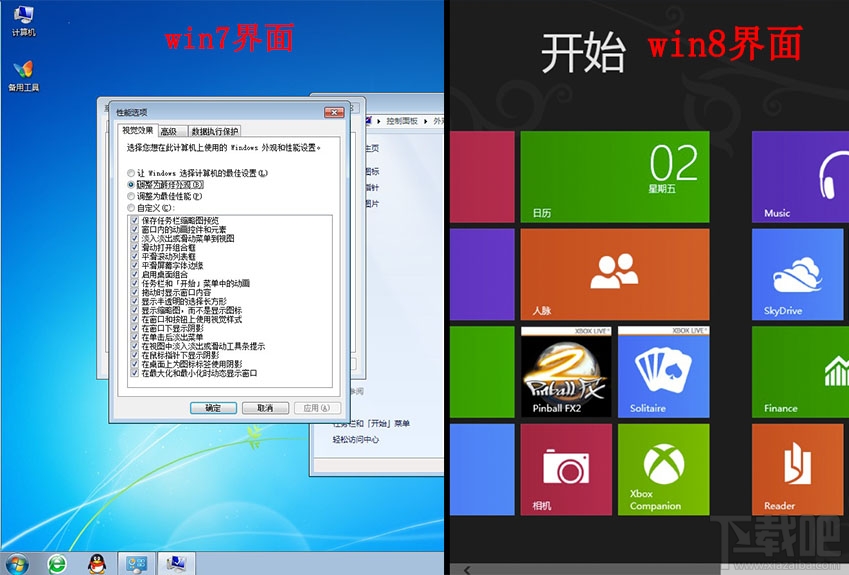
Task: Open 任务栏和「开始」菜单 link in Control Panel
Action: coord(372,423)
